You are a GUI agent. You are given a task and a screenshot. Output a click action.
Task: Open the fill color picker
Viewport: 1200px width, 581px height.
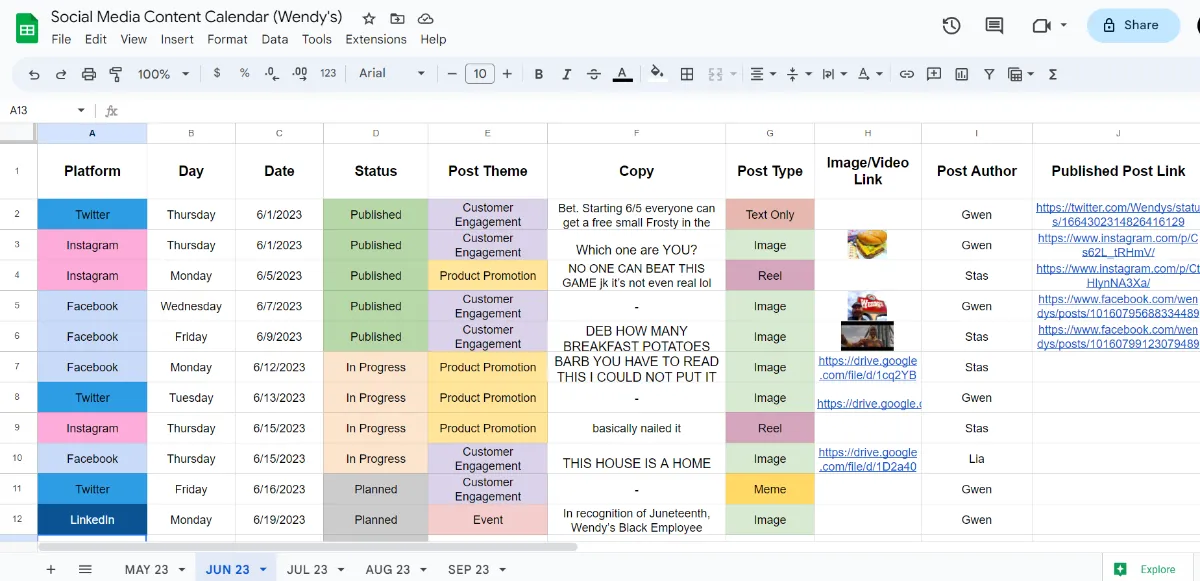point(655,73)
